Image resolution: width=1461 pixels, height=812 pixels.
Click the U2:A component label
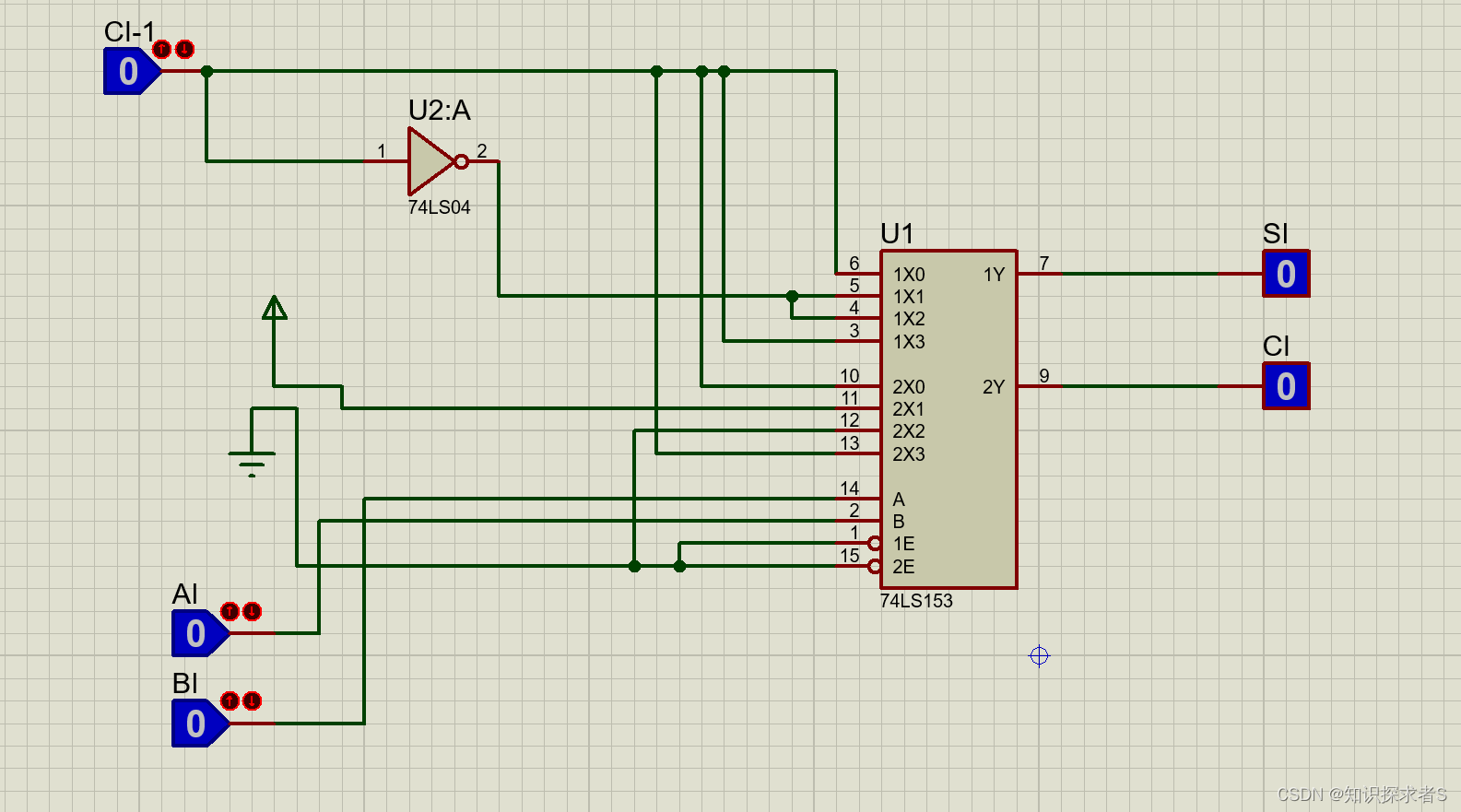[x=440, y=111]
